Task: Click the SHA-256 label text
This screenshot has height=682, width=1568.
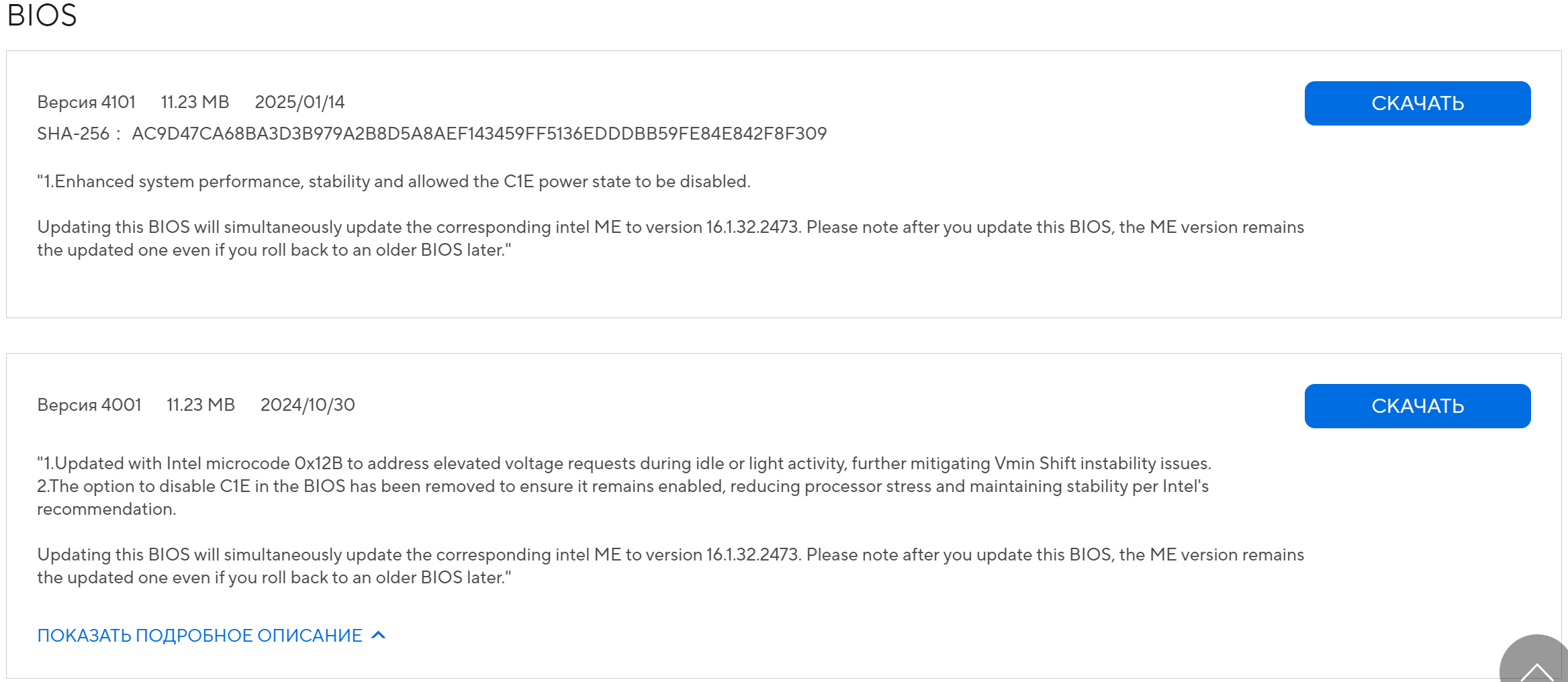Action: click(x=73, y=134)
